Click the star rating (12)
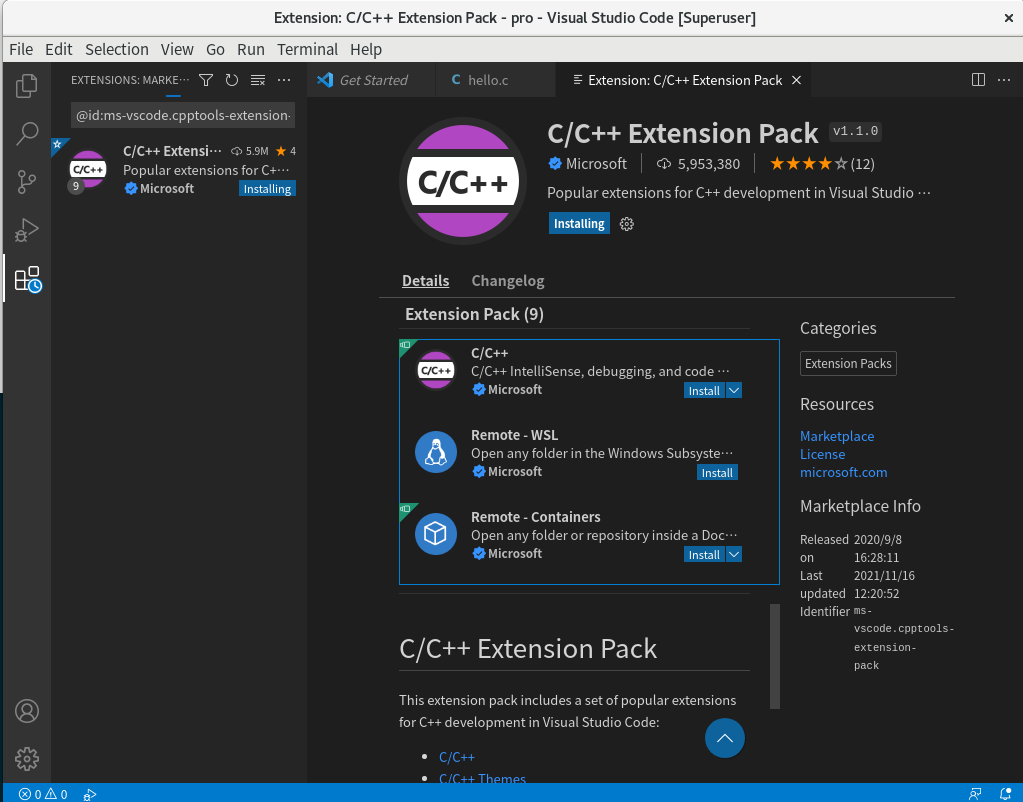 tap(822, 164)
